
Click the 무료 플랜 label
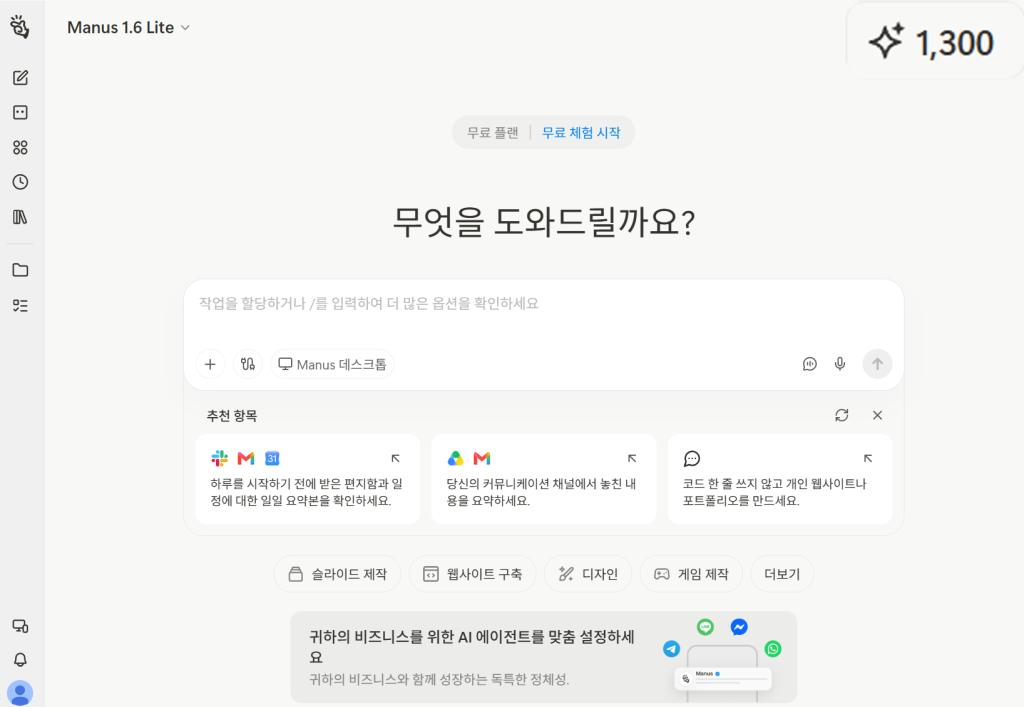(x=492, y=133)
